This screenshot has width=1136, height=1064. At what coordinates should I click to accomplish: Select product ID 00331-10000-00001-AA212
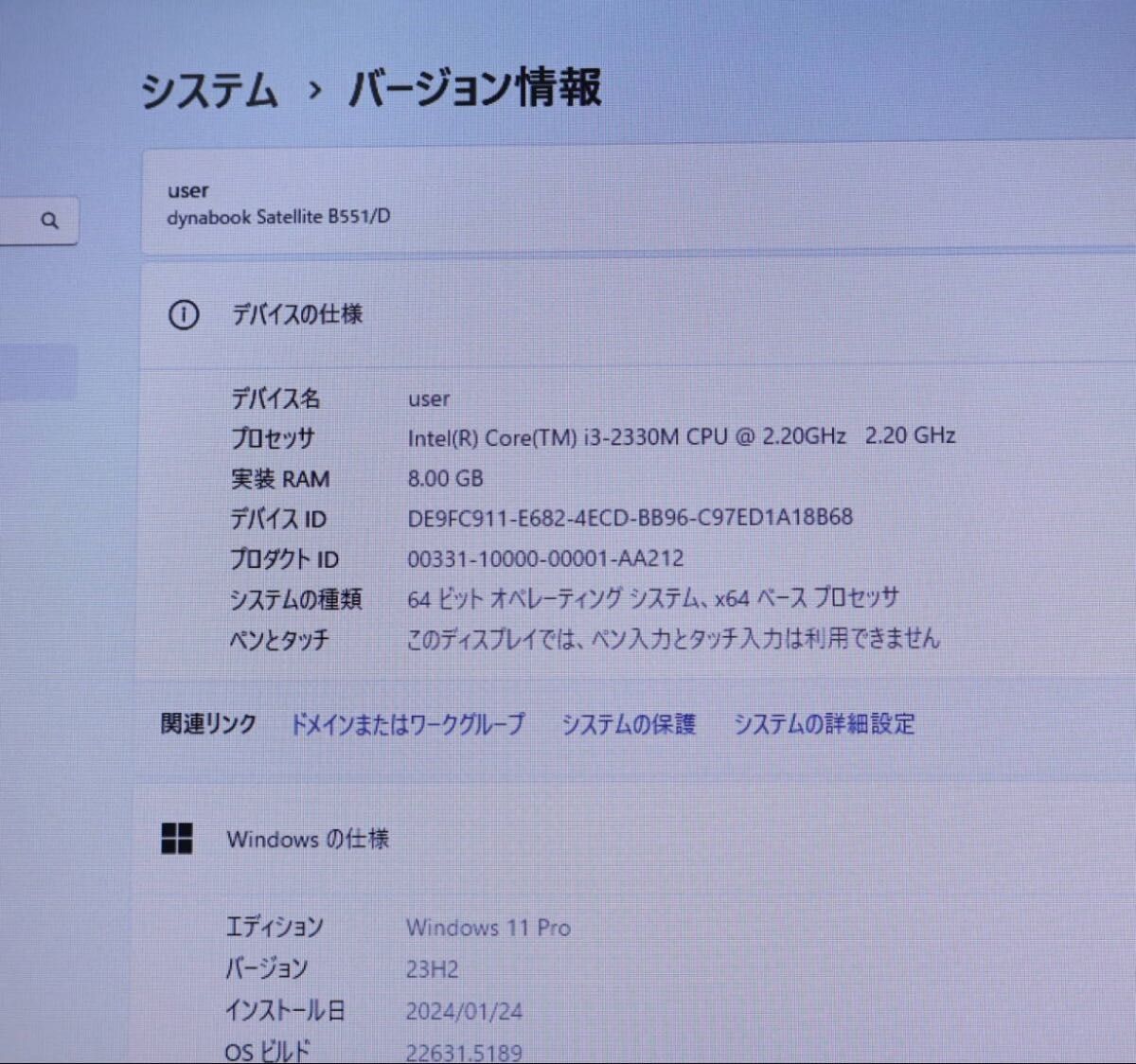pyautogui.click(x=545, y=559)
